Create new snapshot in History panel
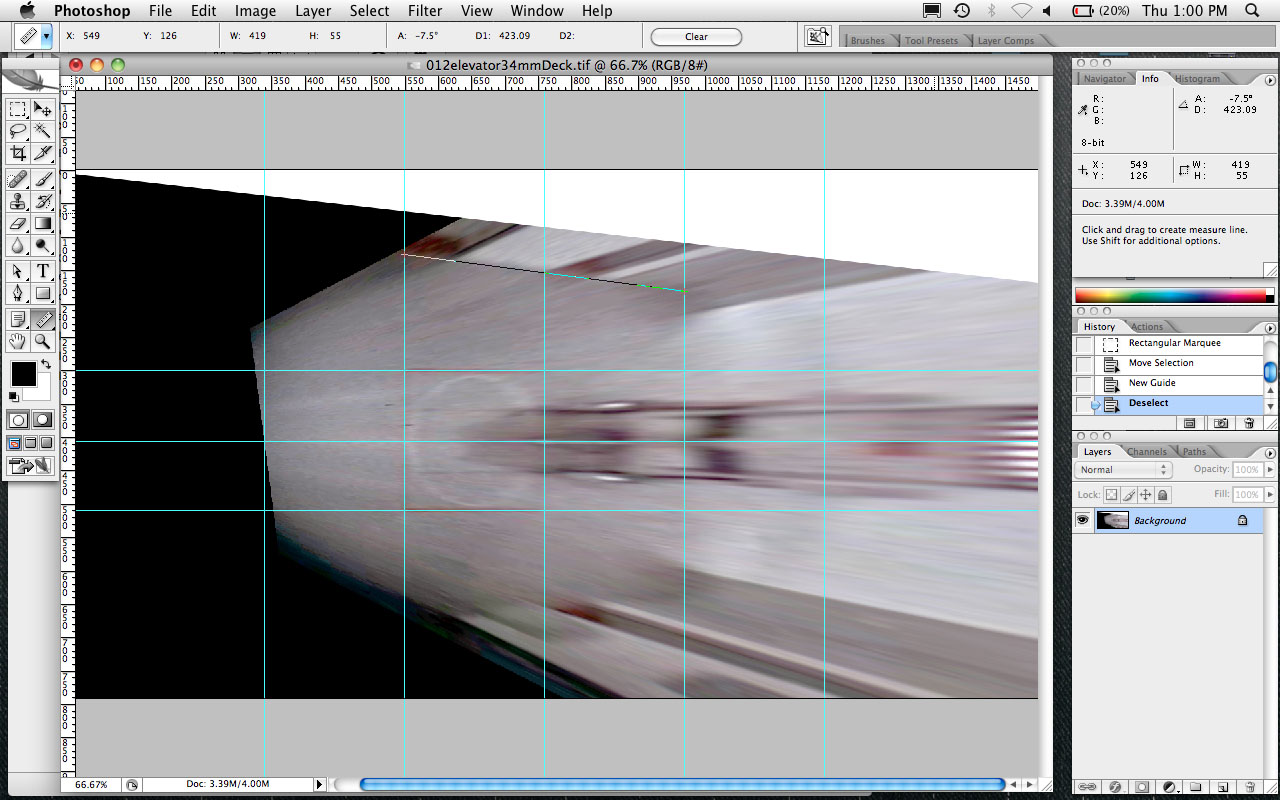1280x800 pixels. coord(1221,423)
